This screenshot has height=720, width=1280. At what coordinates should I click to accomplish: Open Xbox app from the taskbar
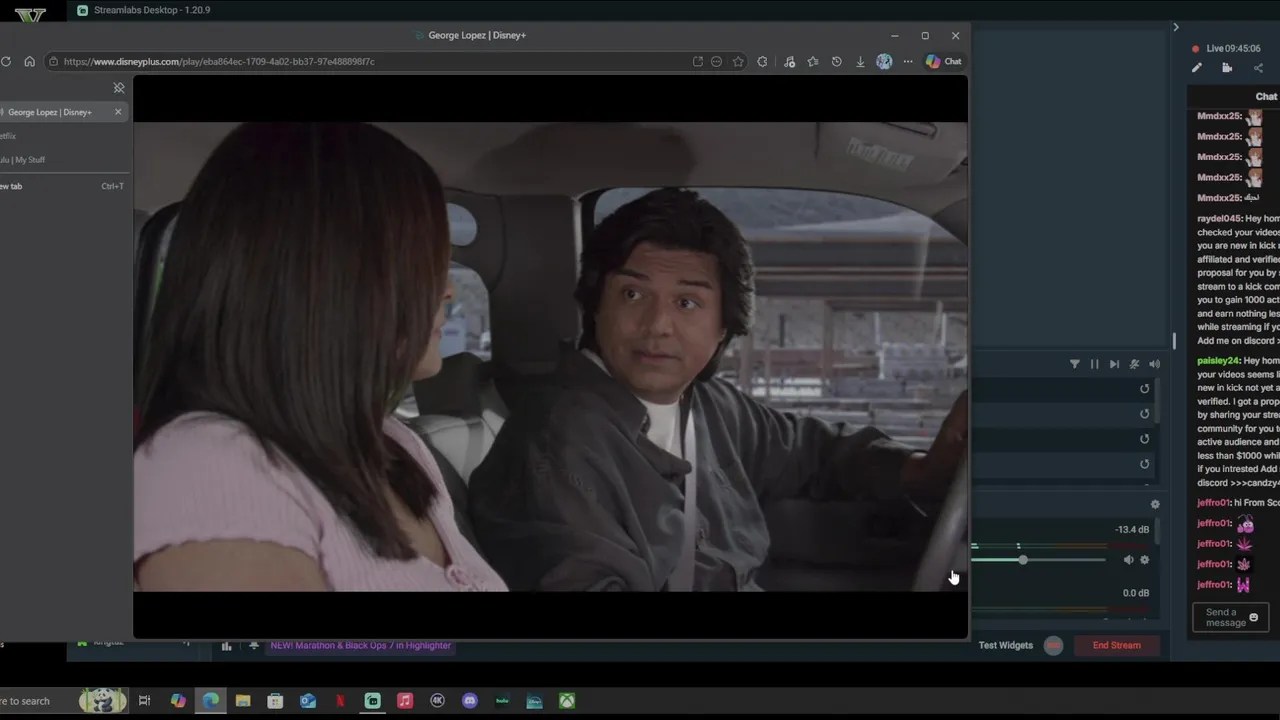pos(567,701)
